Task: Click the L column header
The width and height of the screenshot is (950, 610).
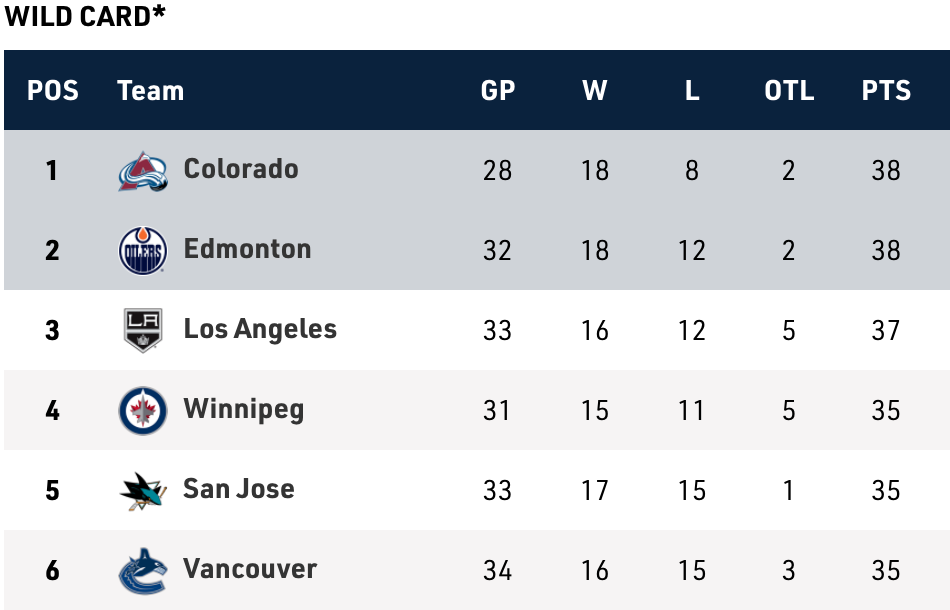Action: (692, 91)
